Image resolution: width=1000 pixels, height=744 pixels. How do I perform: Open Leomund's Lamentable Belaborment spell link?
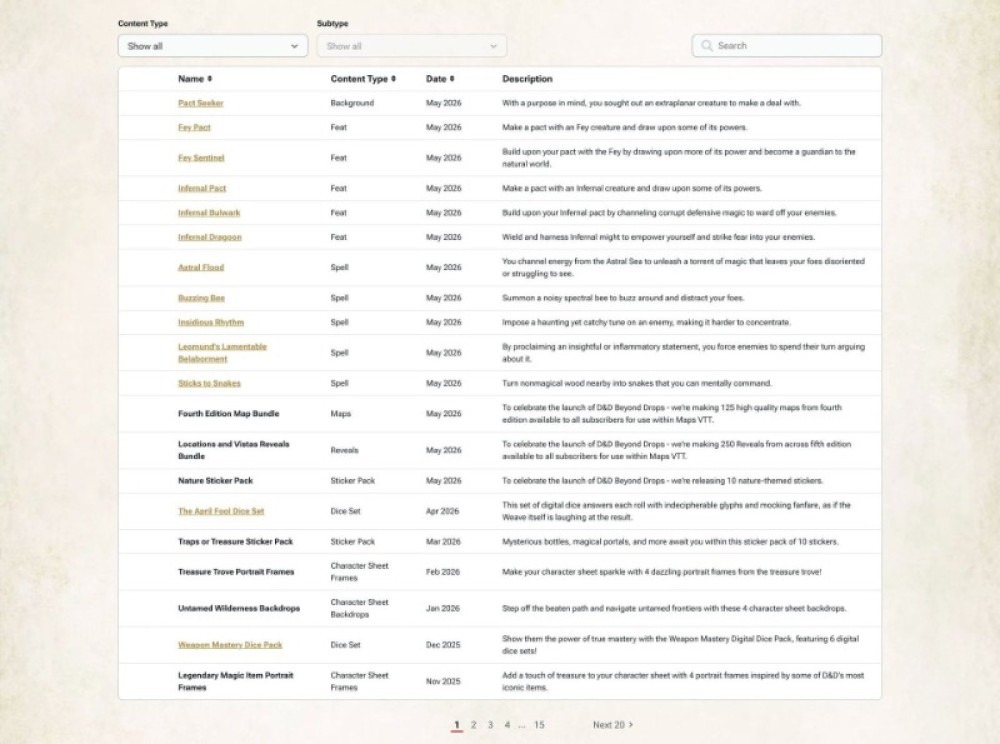tap(222, 353)
